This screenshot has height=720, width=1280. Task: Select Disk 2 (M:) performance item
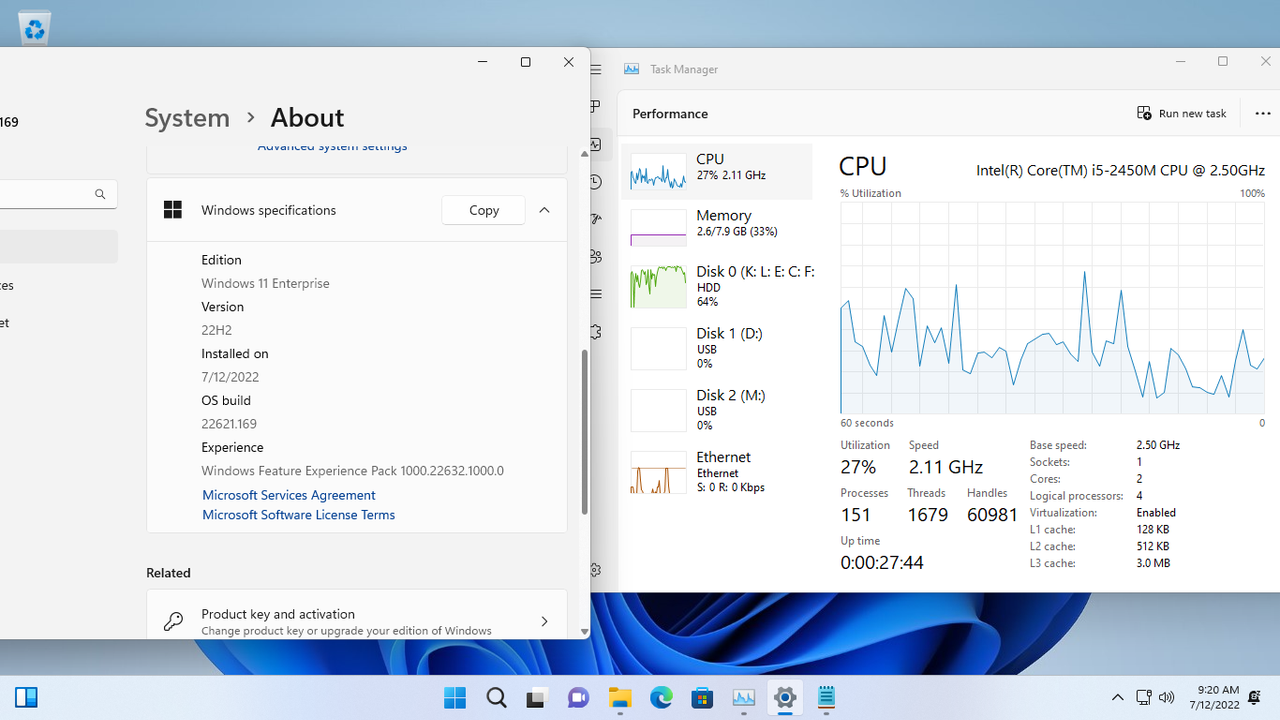717,410
